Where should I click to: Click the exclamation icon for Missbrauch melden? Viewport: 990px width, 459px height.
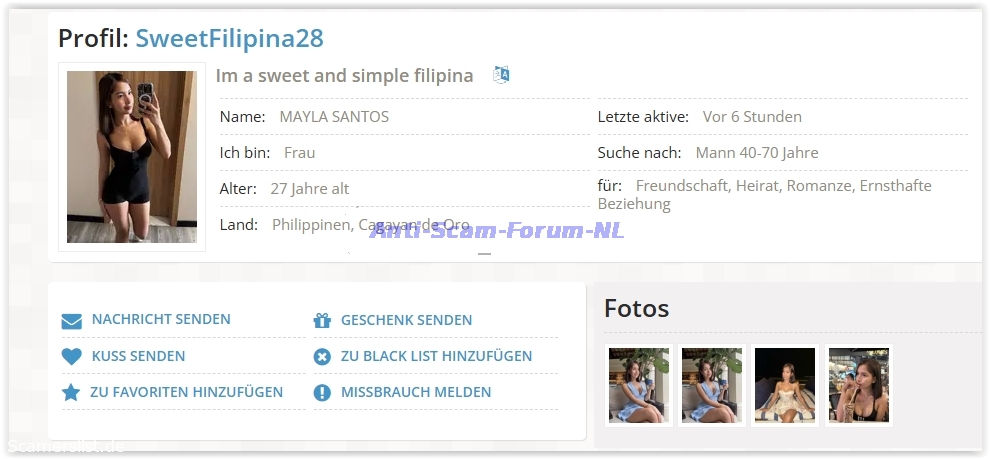[x=322, y=393]
